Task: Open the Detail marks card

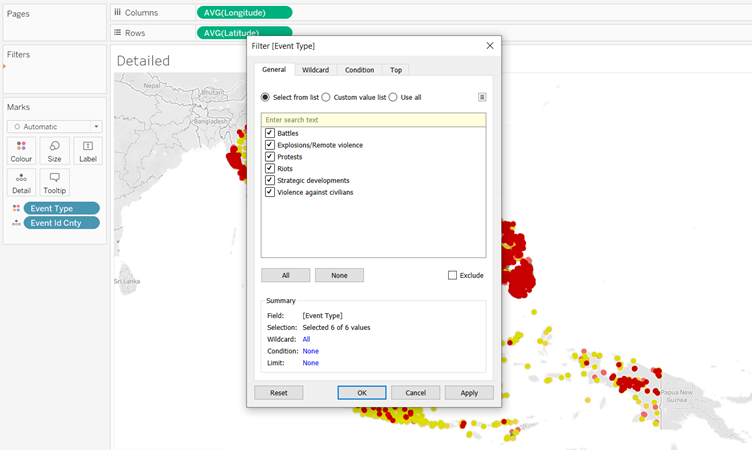Action: [21, 182]
